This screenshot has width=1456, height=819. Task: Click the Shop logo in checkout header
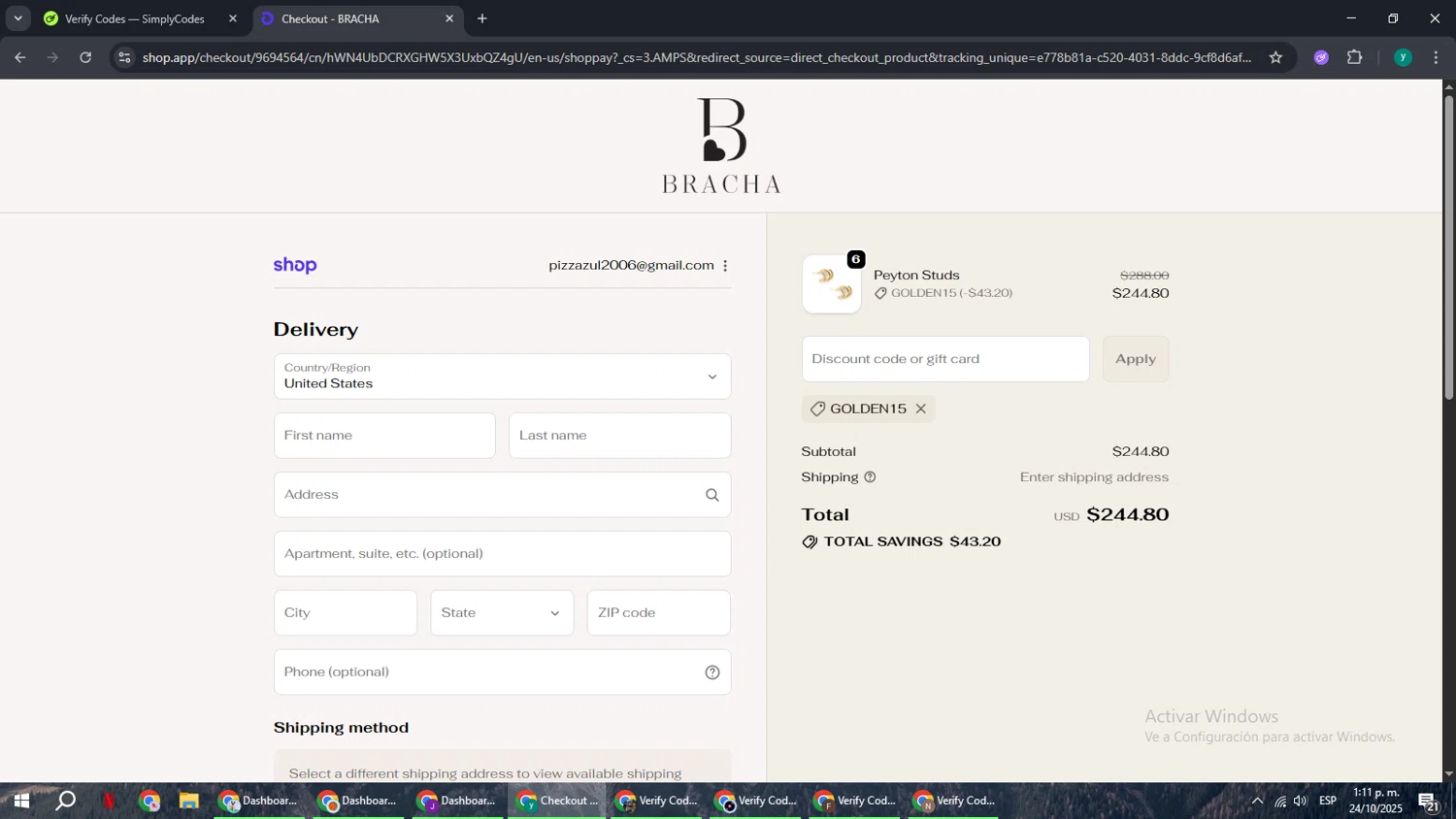(295, 265)
